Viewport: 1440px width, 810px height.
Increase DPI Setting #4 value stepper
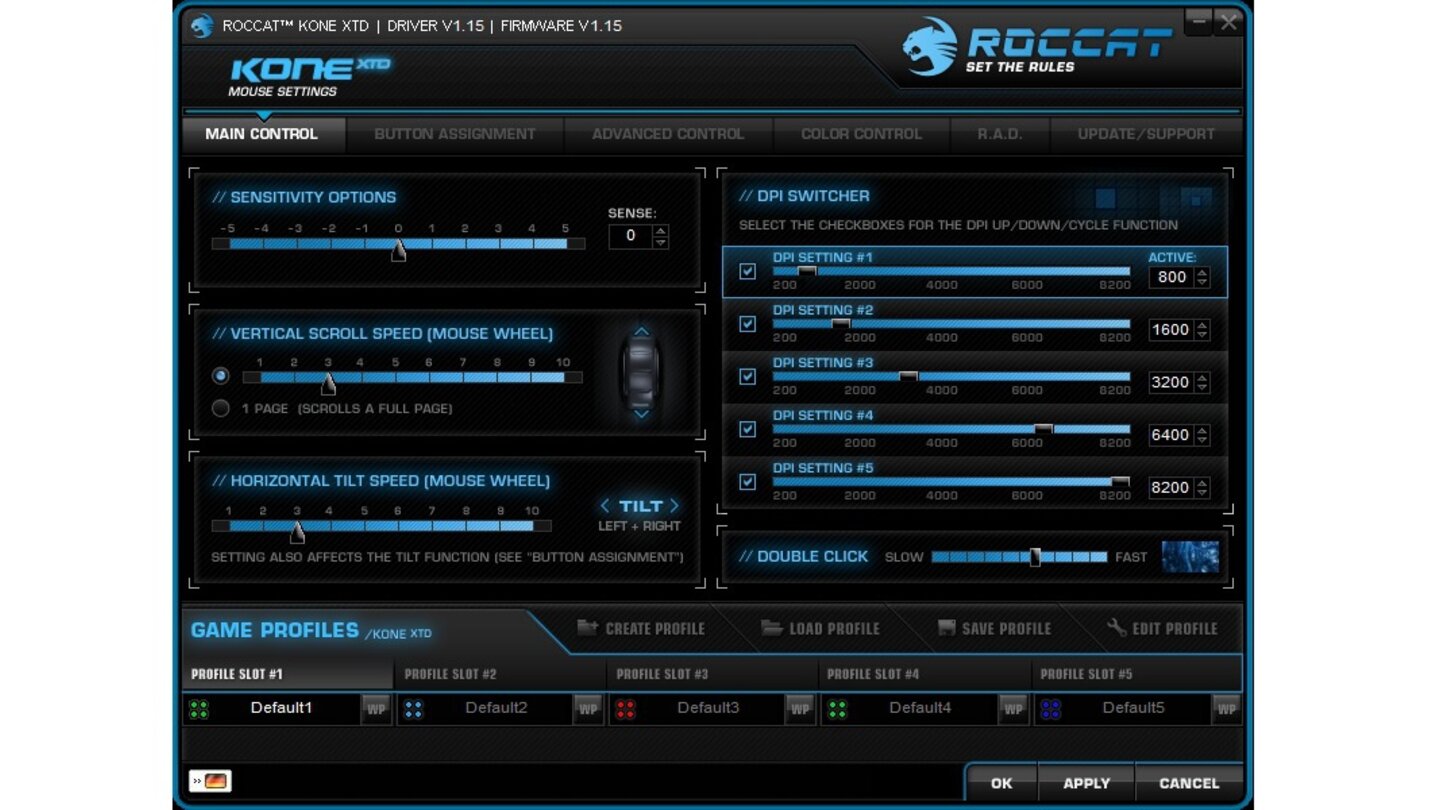[1202, 430]
